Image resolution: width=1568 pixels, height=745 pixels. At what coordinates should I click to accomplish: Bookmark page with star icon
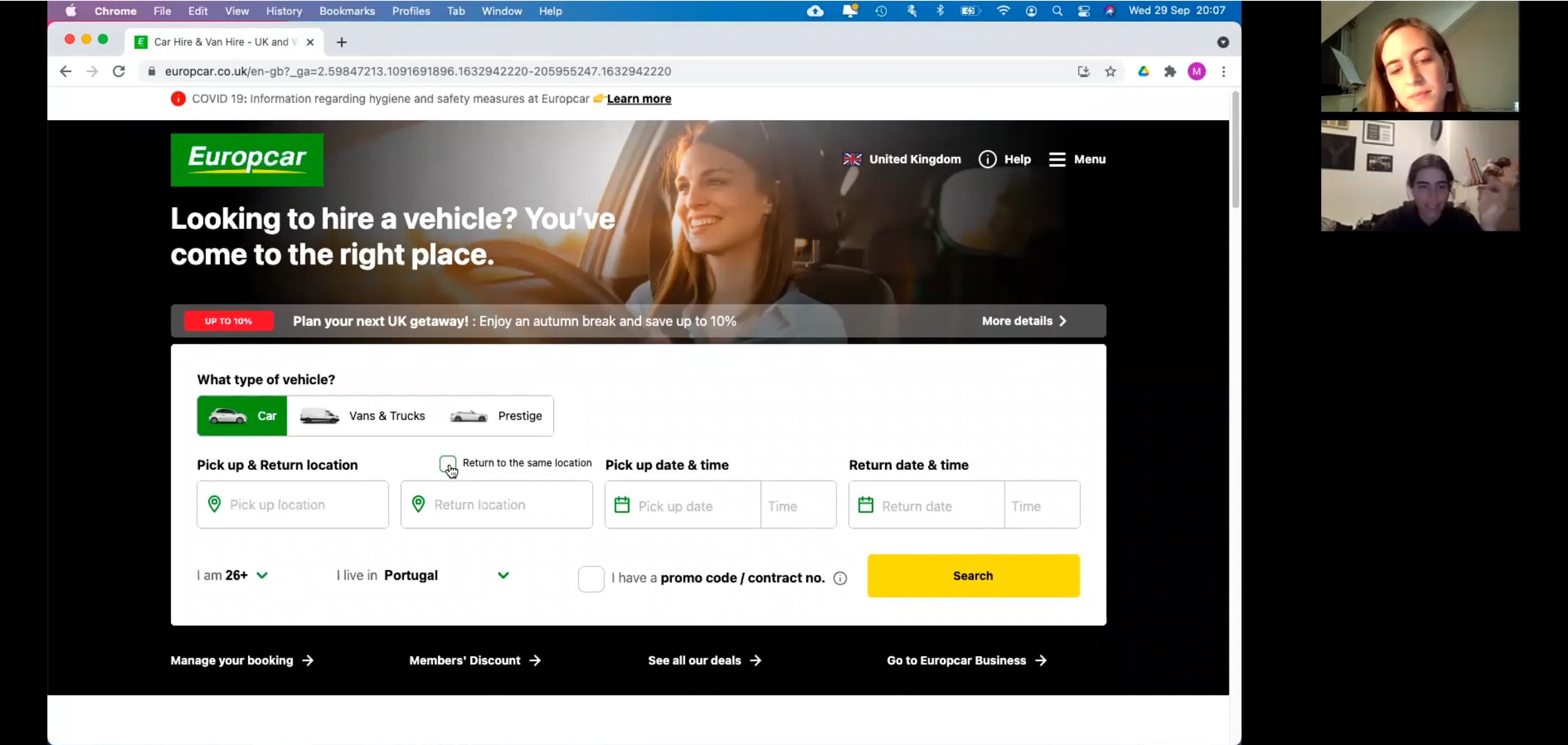(x=1110, y=72)
